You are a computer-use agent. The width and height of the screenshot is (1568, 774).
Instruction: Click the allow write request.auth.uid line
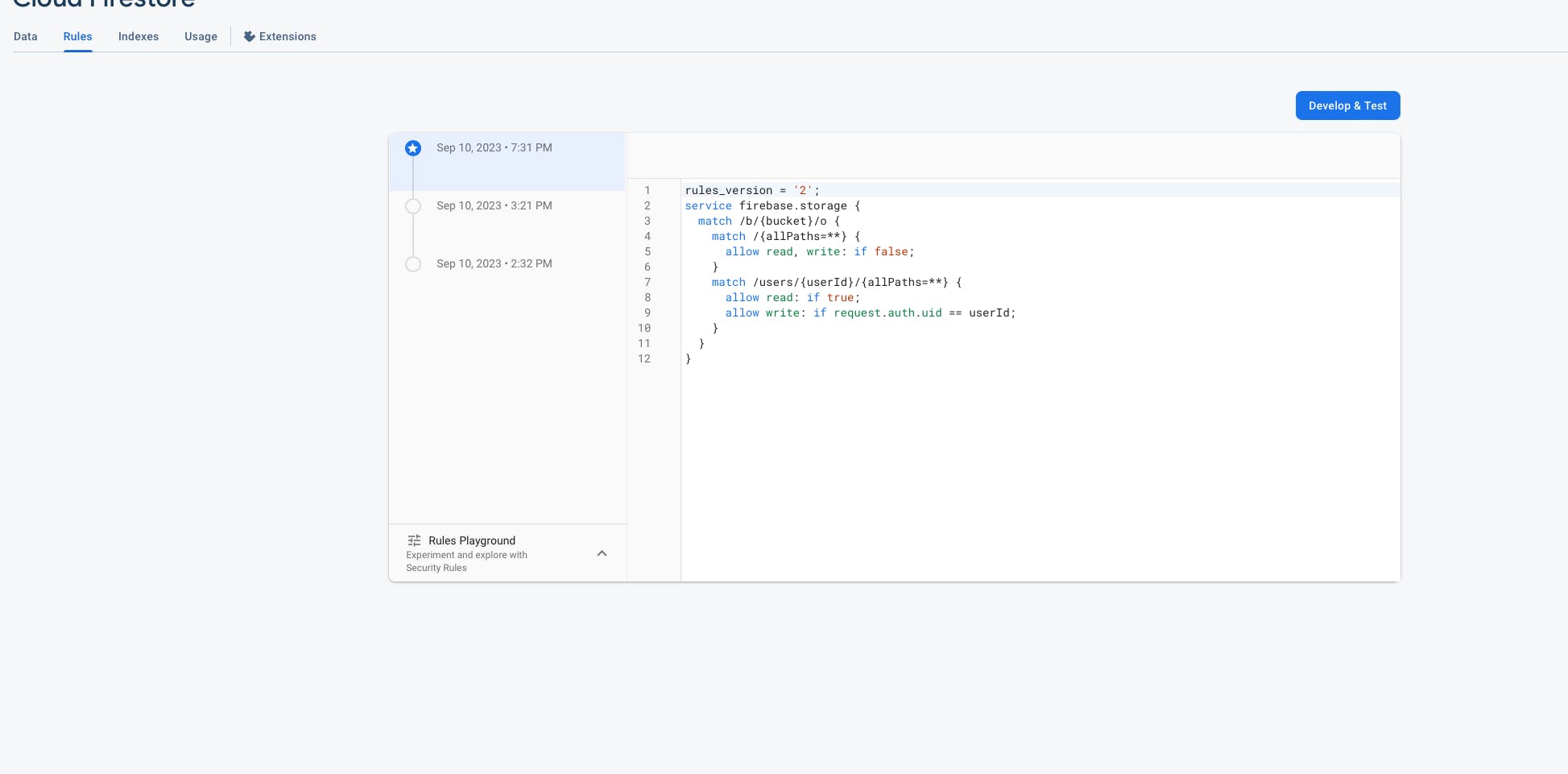point(871,312)
